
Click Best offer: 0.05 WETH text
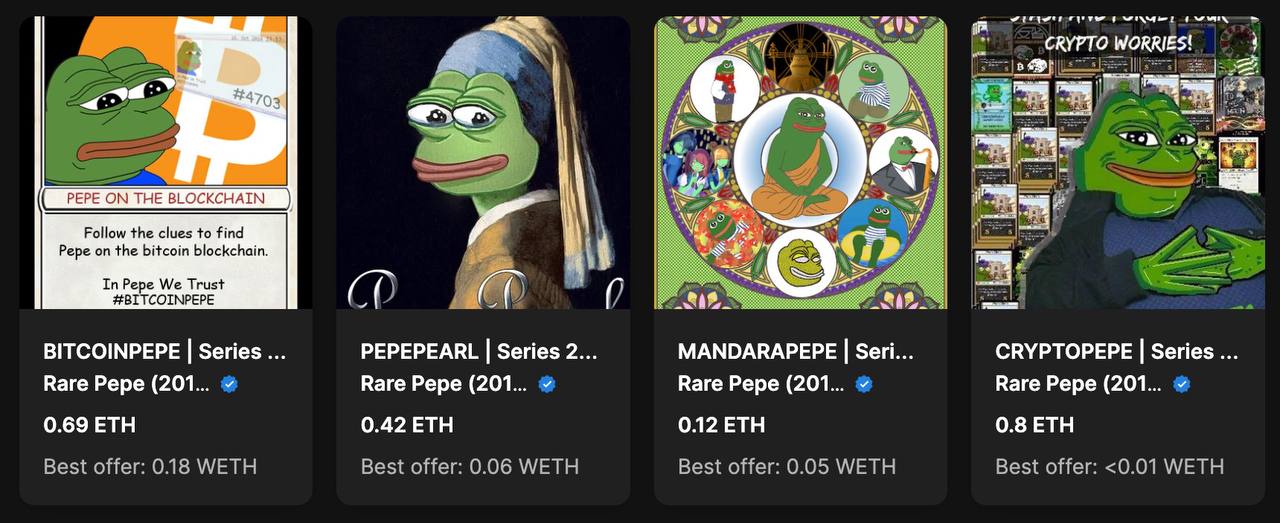pyautogui.click(x=787, y=467)
